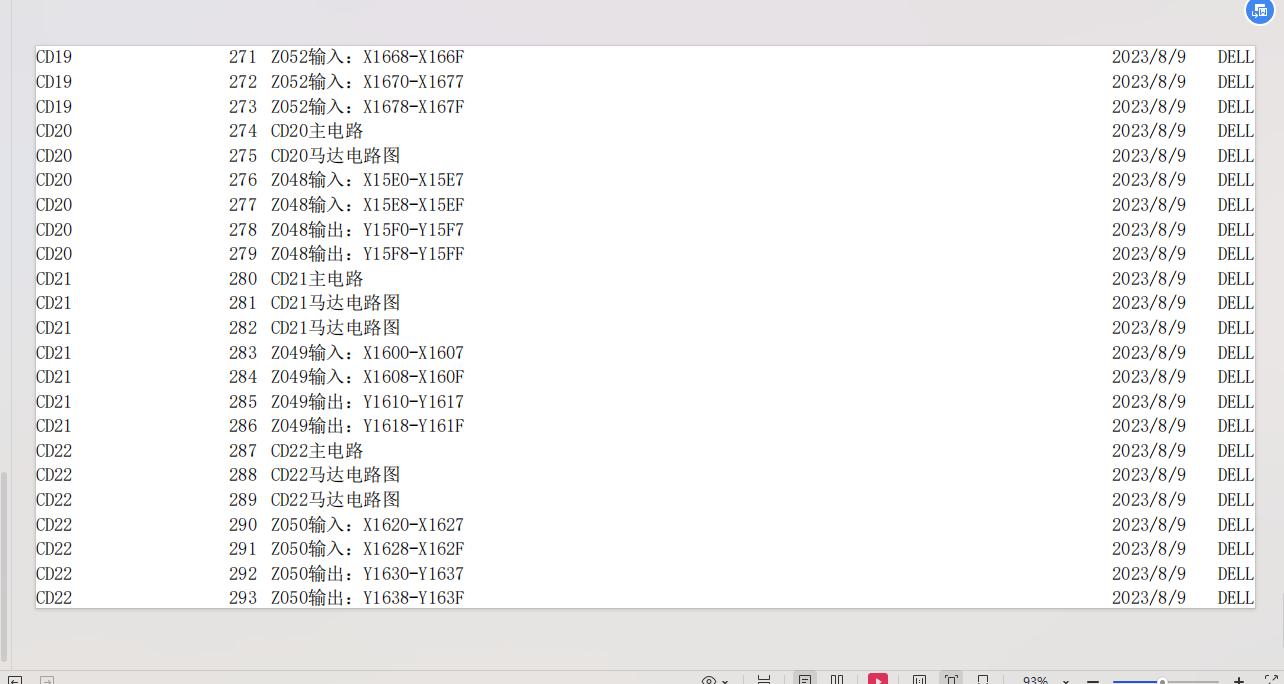The width and height of the screenshot is (1284, 684).
Task: Click the forward navigation arrow in status bar
Action: point(46,681)
